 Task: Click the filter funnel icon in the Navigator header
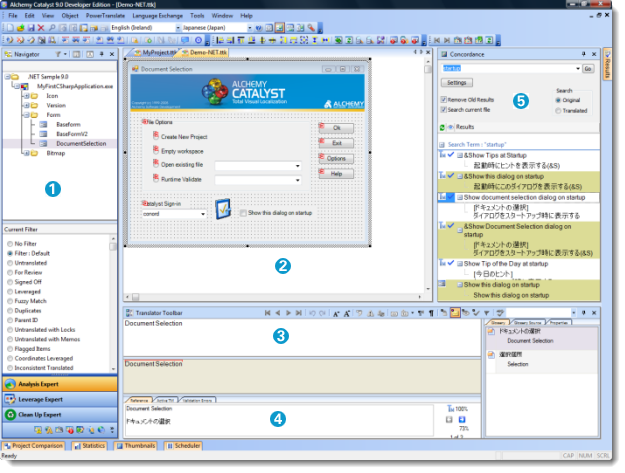(58, 54)
